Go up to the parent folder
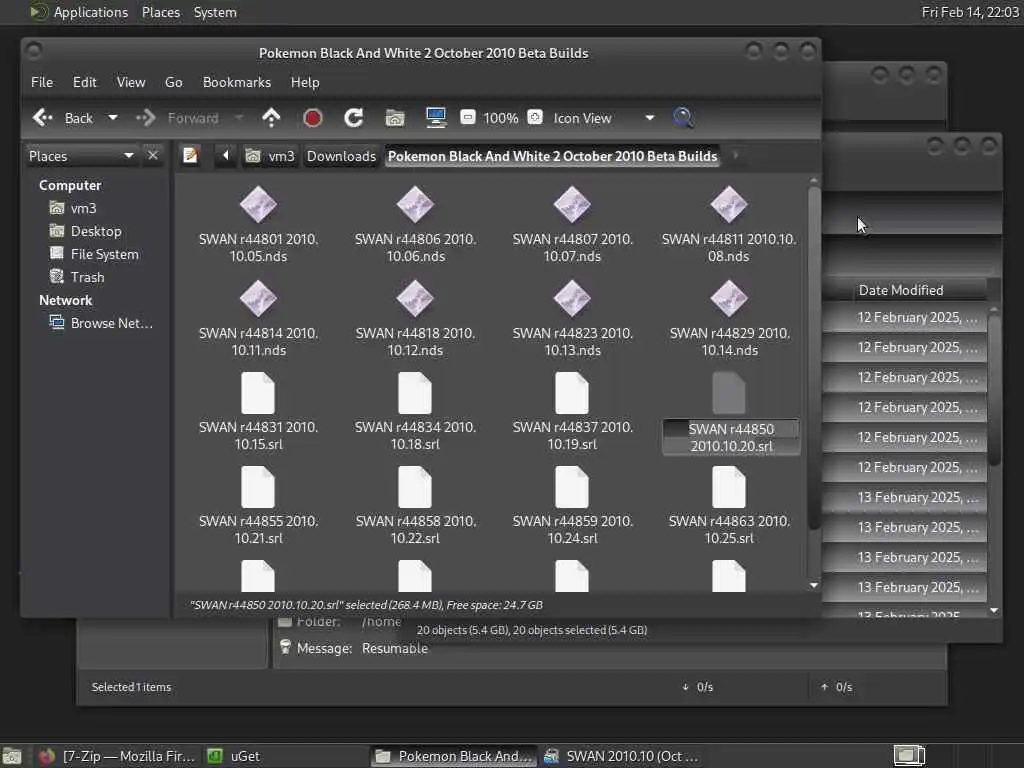 click(x=271, y=118)
